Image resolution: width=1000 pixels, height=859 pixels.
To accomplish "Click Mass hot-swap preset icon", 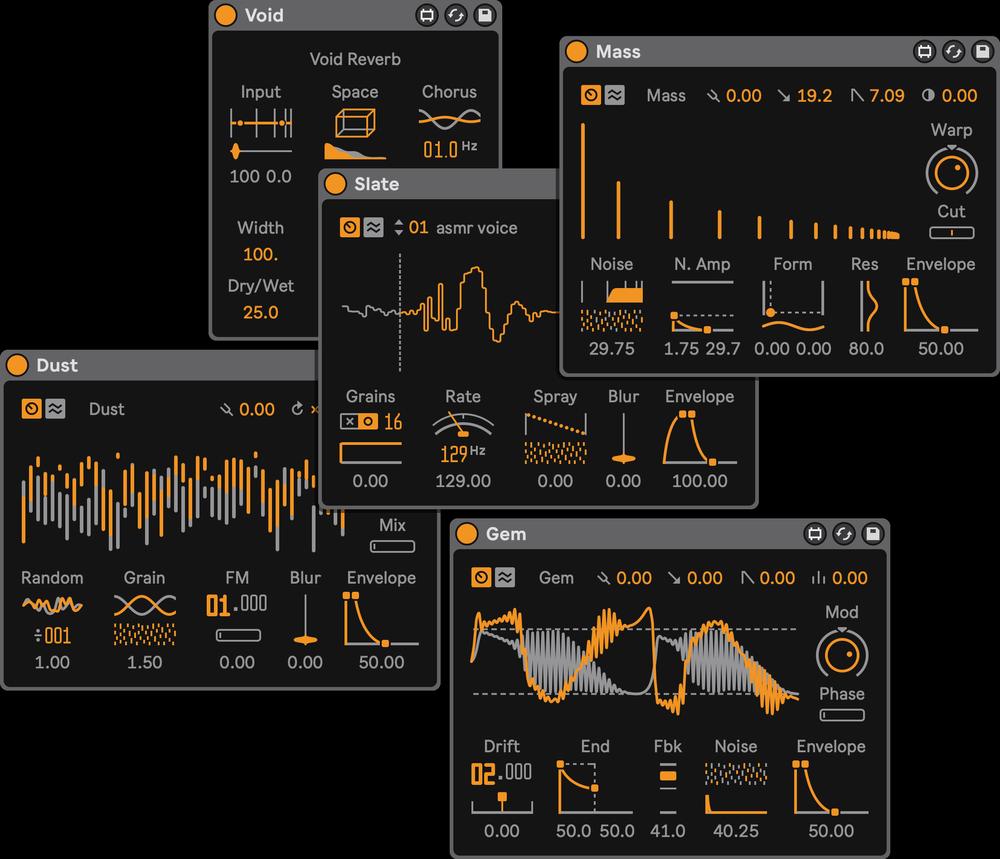I will [x=953, y=51].
